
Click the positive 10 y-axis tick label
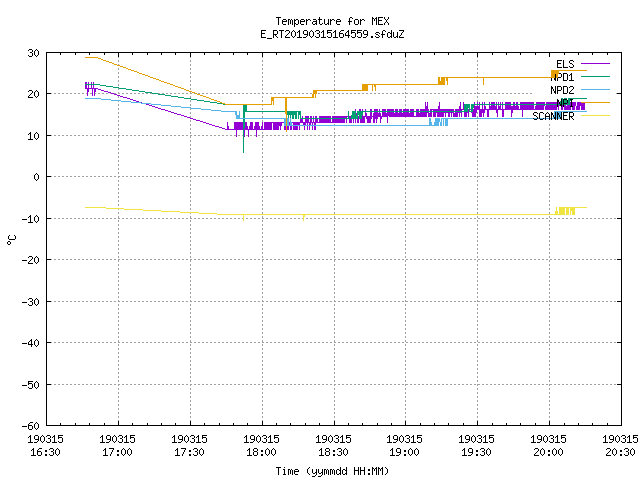click(33, 136)
